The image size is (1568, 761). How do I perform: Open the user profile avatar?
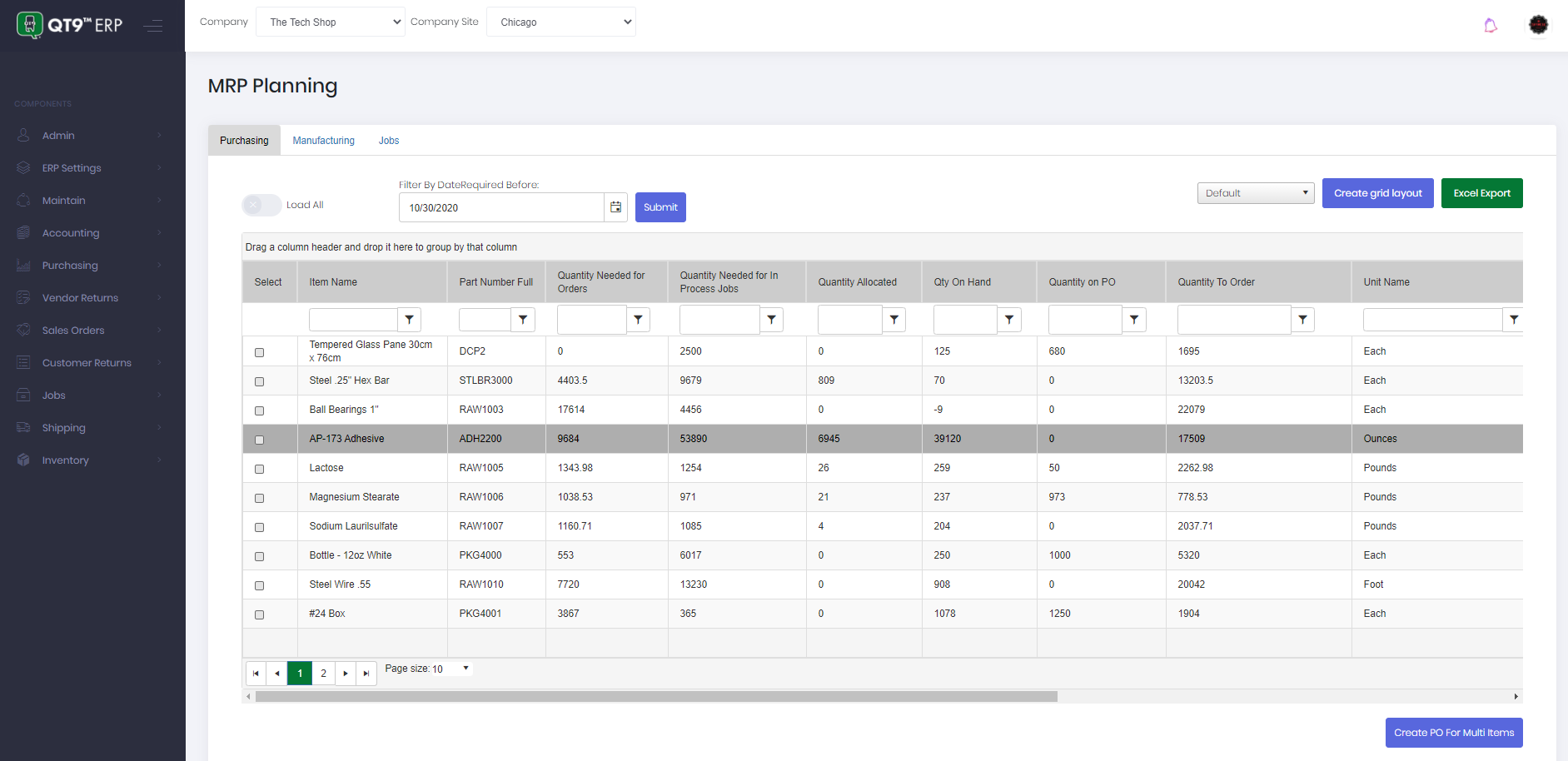click(1538, 25)
